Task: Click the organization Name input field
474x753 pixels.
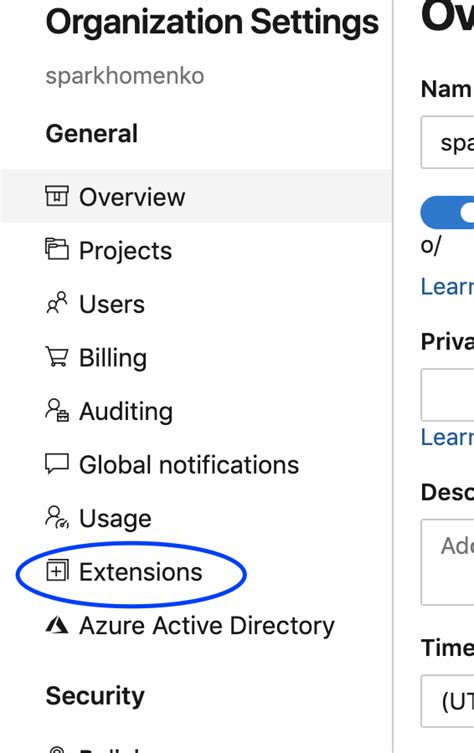Action: [x=447, y=142]
